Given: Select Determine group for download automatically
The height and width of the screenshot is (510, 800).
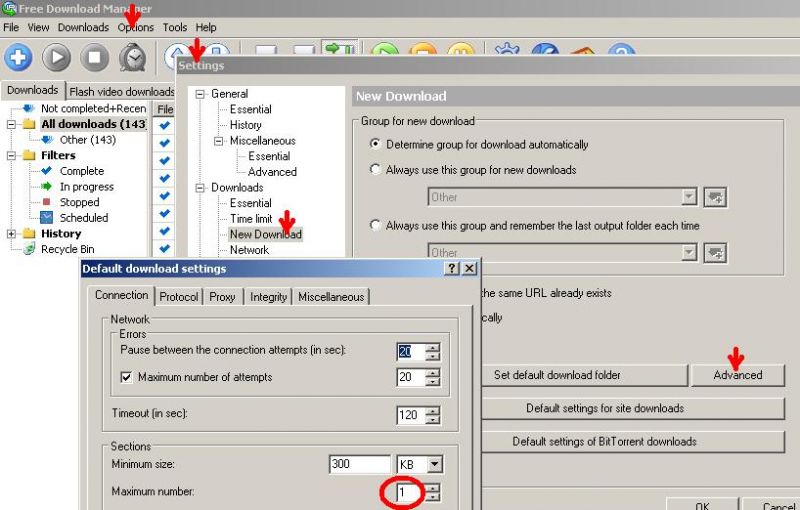Looking at the screenshot, I should (376, 144).
